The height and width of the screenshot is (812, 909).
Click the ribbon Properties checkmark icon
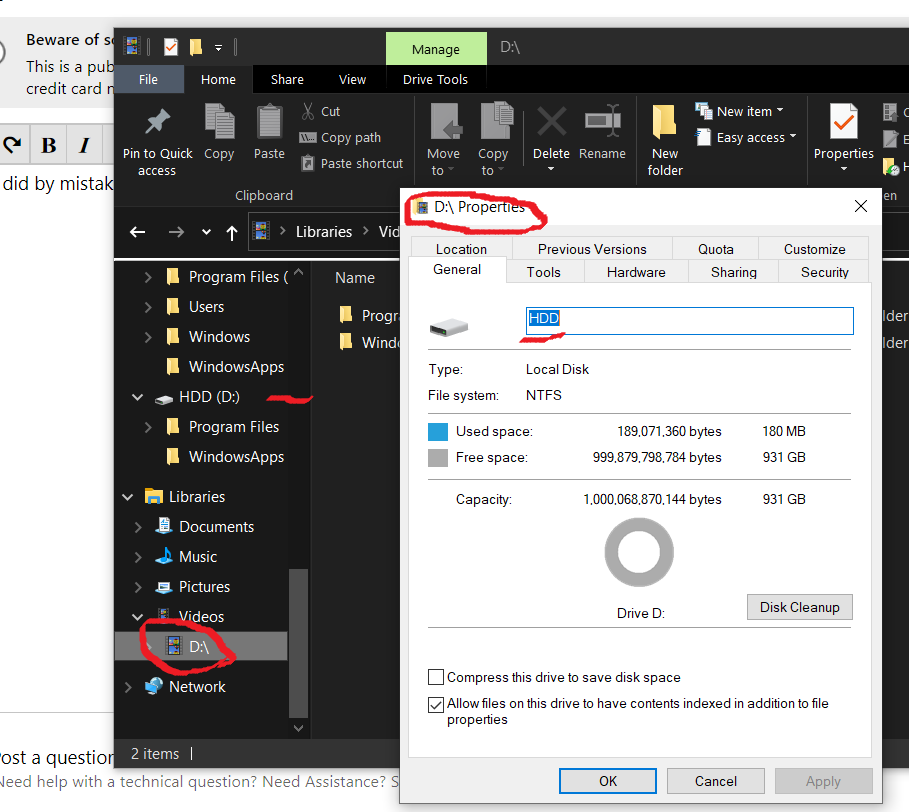843,121
